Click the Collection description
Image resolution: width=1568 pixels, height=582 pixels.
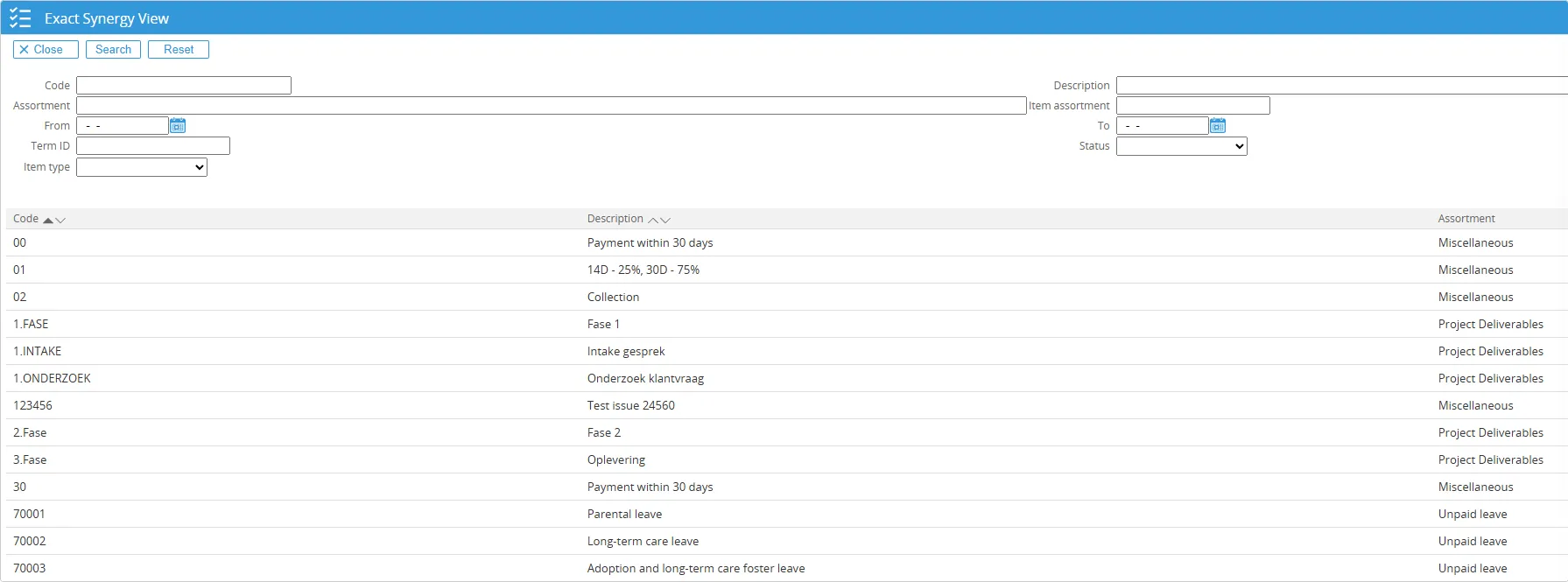[613, 298]
